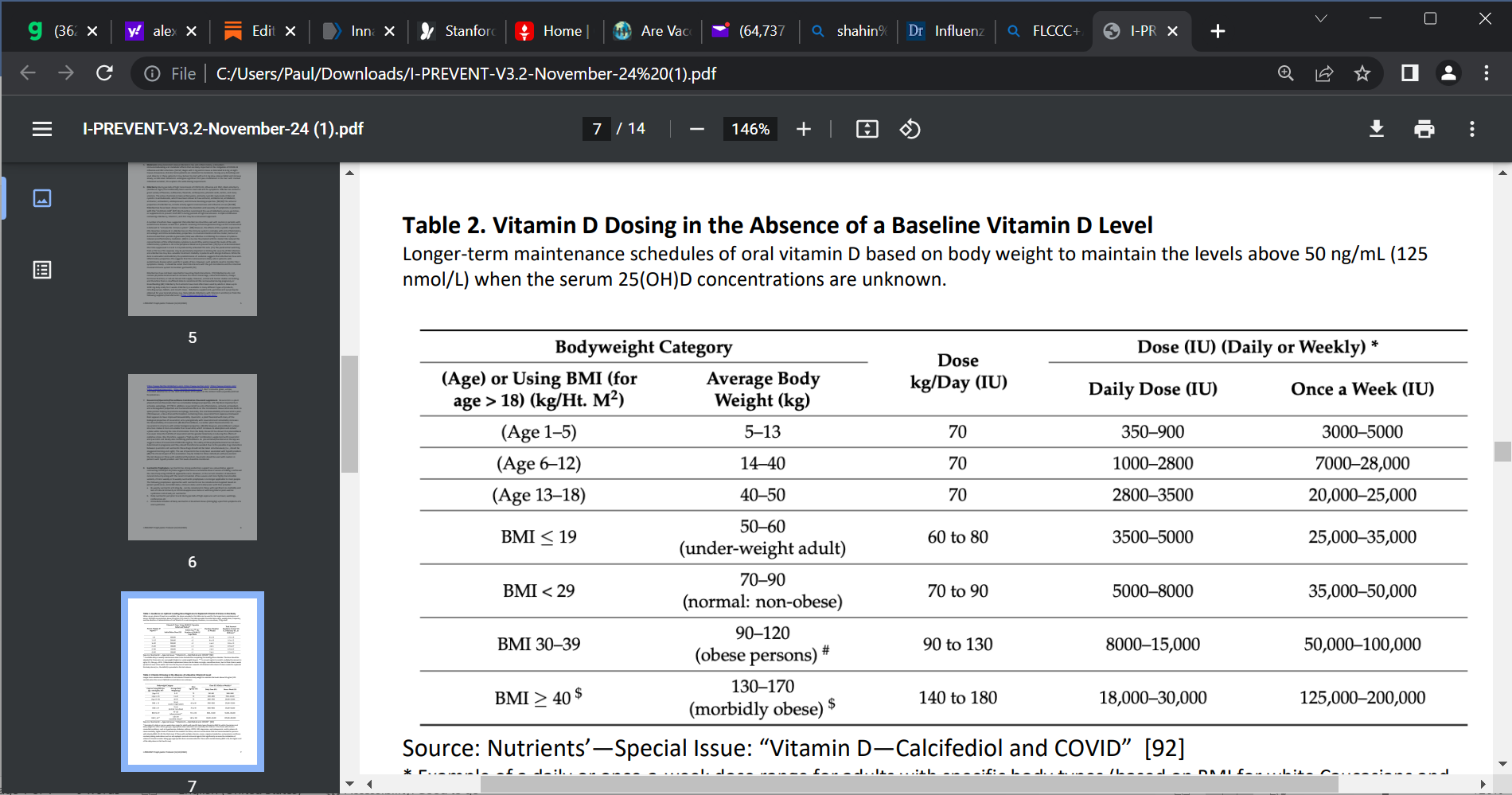The image size is (1512, 795).
Task: Switch to the Stanford tab
Action: (457, 31)
